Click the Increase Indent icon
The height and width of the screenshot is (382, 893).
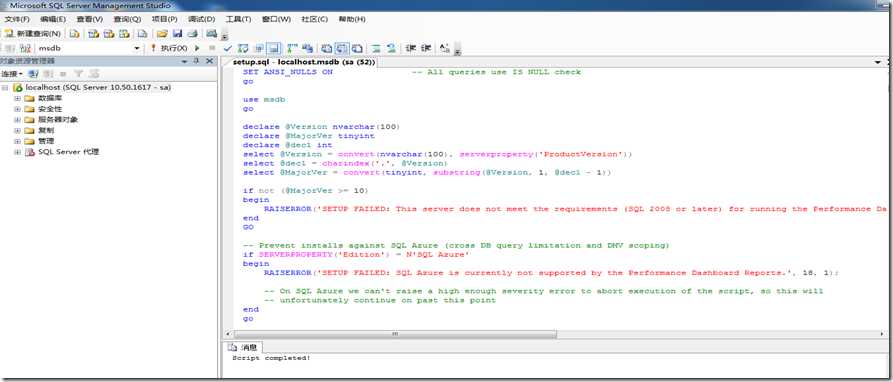pos(425,48)
